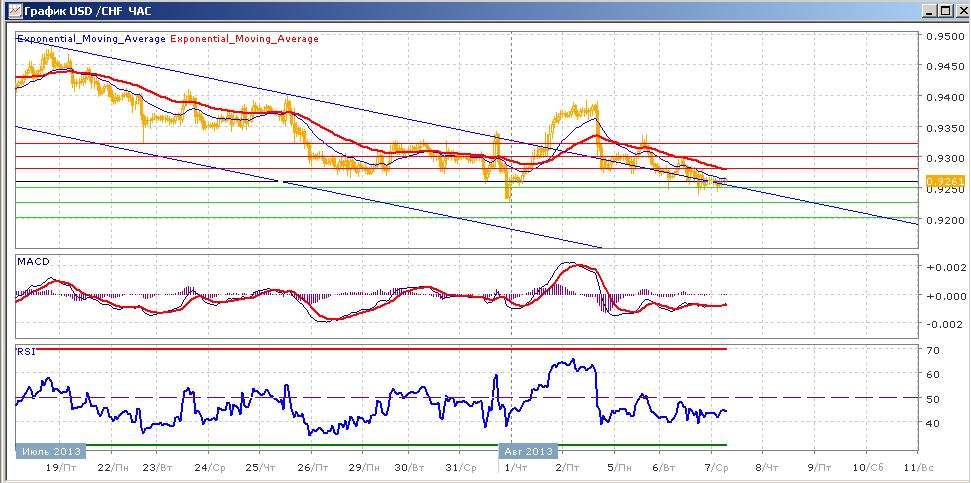Screen dimensions: 971x483
Task: Maximize the USD/CHF chart window
Action: 944,11
